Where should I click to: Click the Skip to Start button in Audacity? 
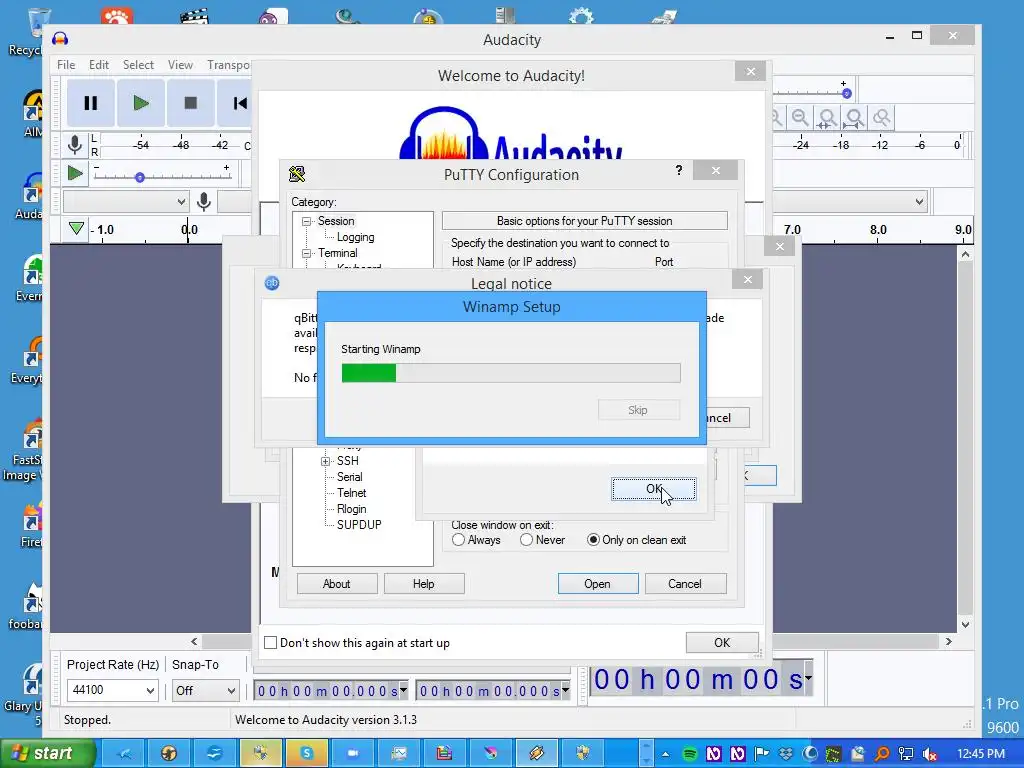click(238, 103)
